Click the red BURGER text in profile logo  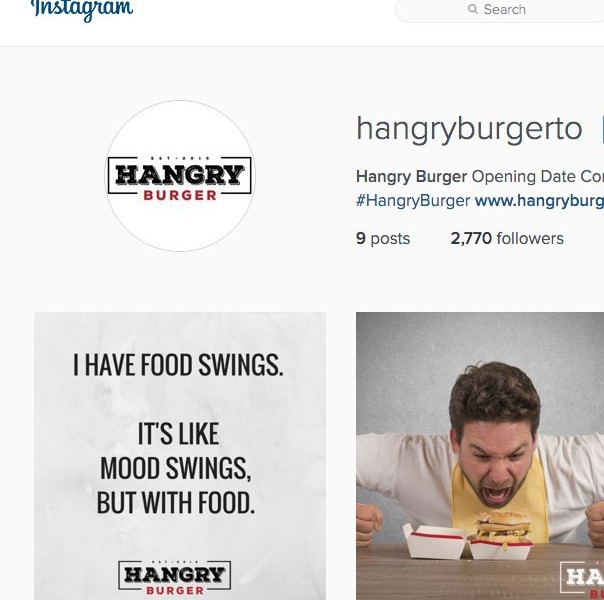point(180,195)
